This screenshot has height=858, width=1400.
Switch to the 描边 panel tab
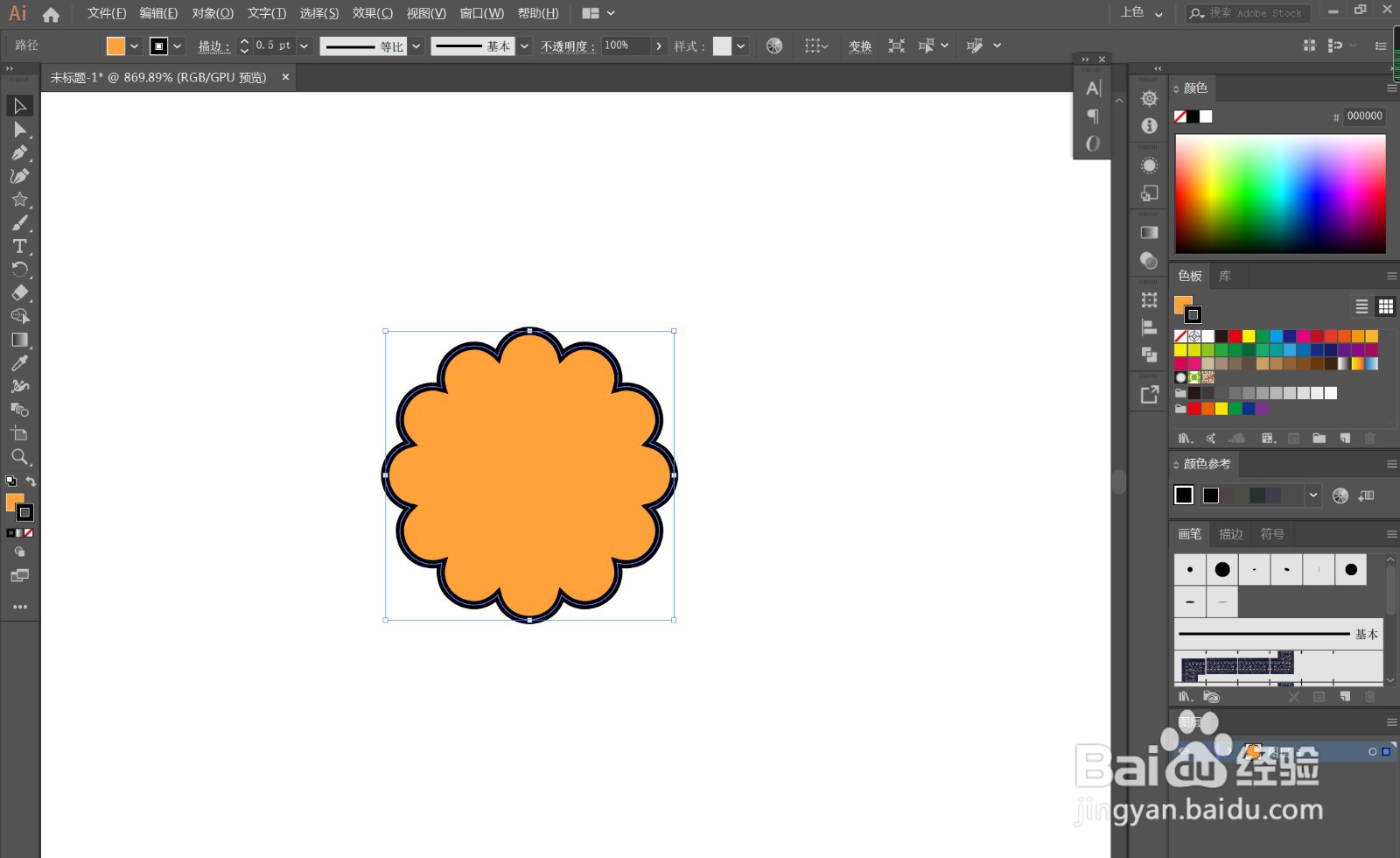tap(1231, 534)
